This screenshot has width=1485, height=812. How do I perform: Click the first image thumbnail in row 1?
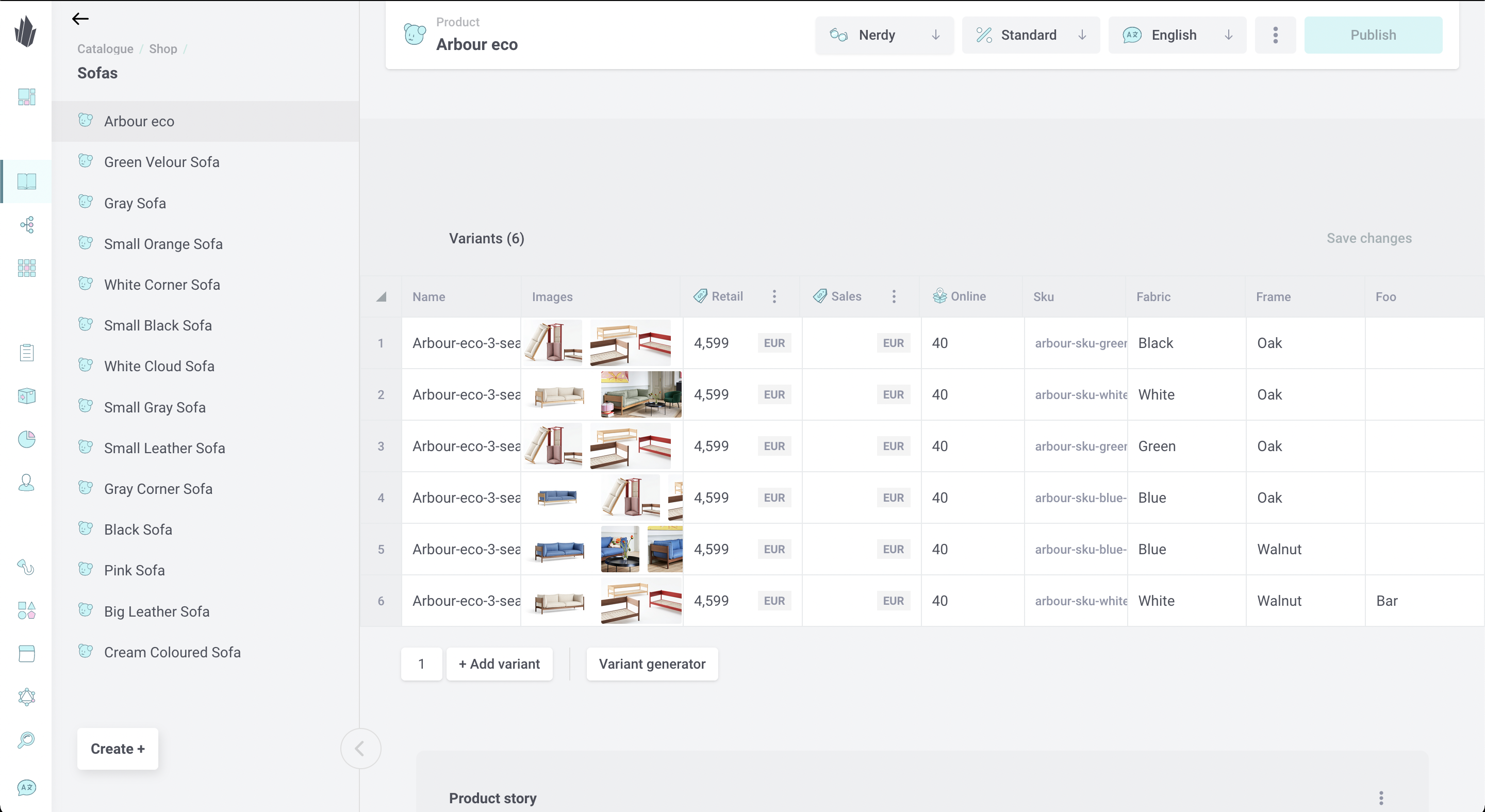[x=553, y=342]
